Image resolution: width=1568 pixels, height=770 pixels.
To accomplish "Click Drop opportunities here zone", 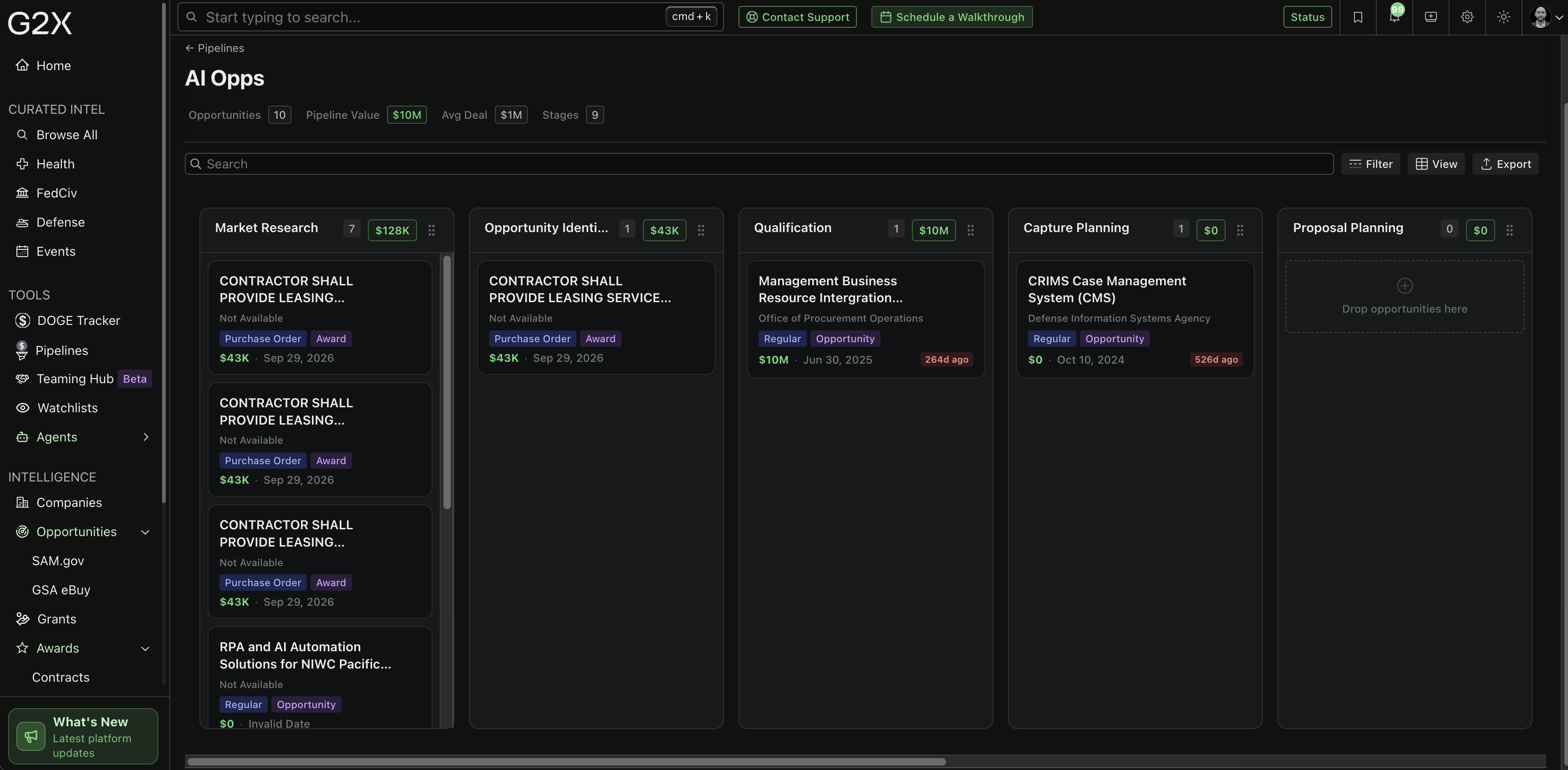I will click(1404, 297).
